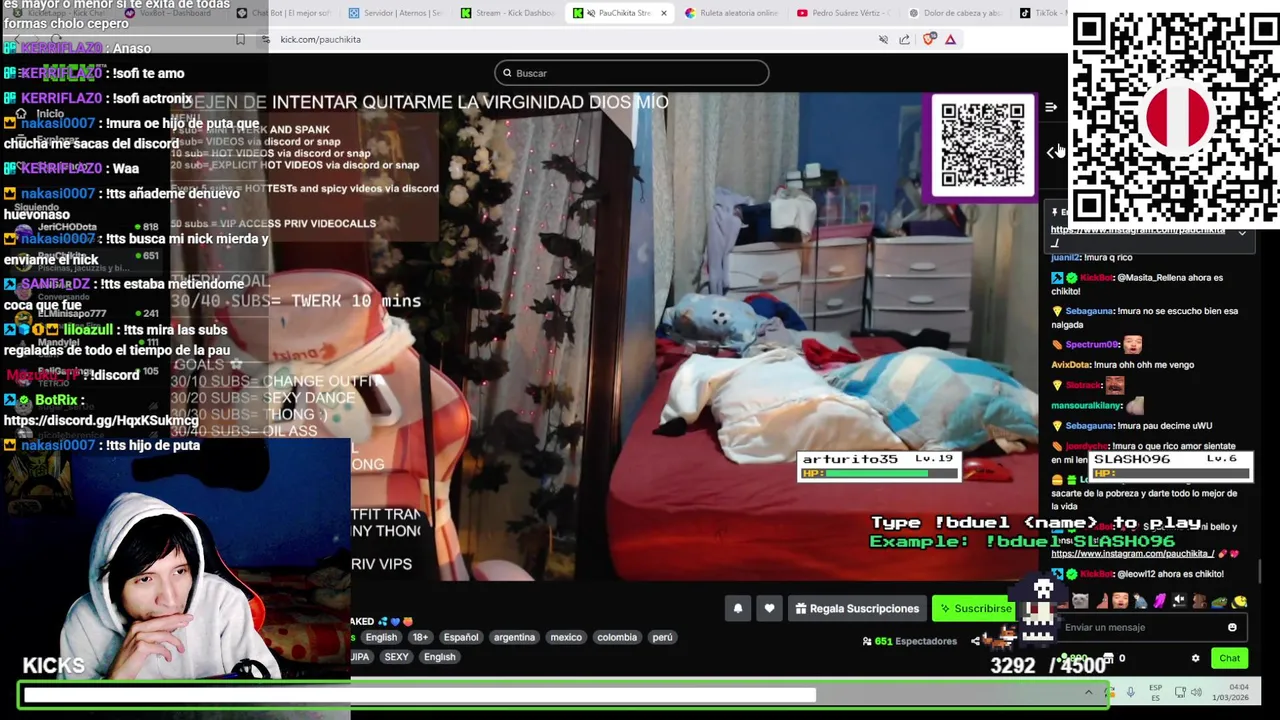The width and height of the screenshot is (1280, 720).
Task: Click the search magnifier icon in Buscar
Action: pyautogui.click(x=507, y=73)
